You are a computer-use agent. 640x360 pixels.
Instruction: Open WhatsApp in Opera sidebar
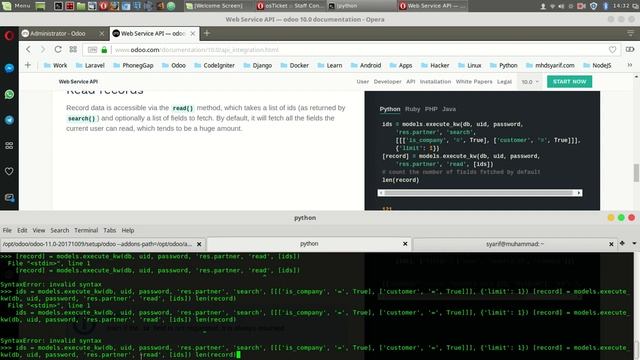pos(9,94)
